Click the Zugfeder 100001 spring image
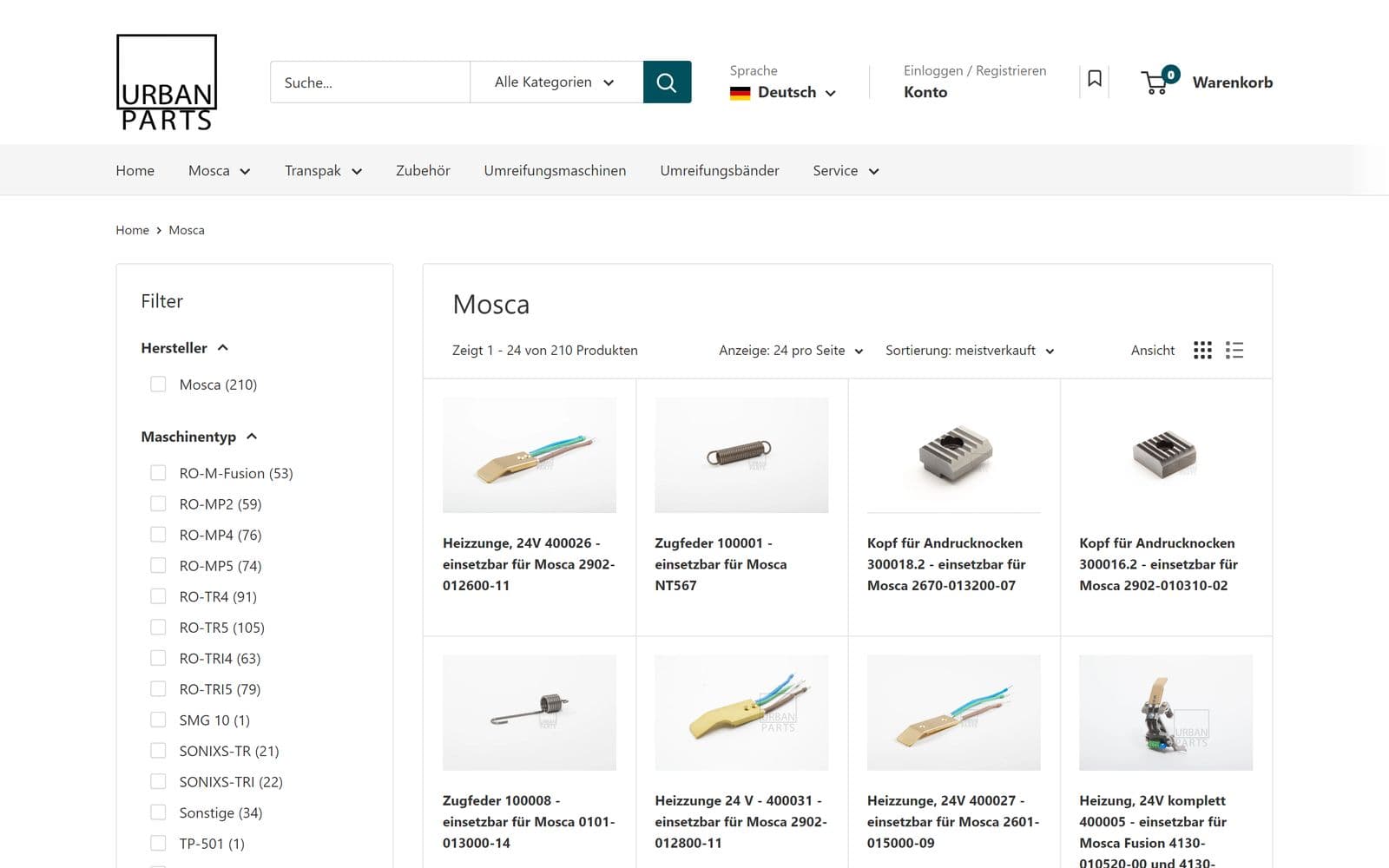 [741, 455]
